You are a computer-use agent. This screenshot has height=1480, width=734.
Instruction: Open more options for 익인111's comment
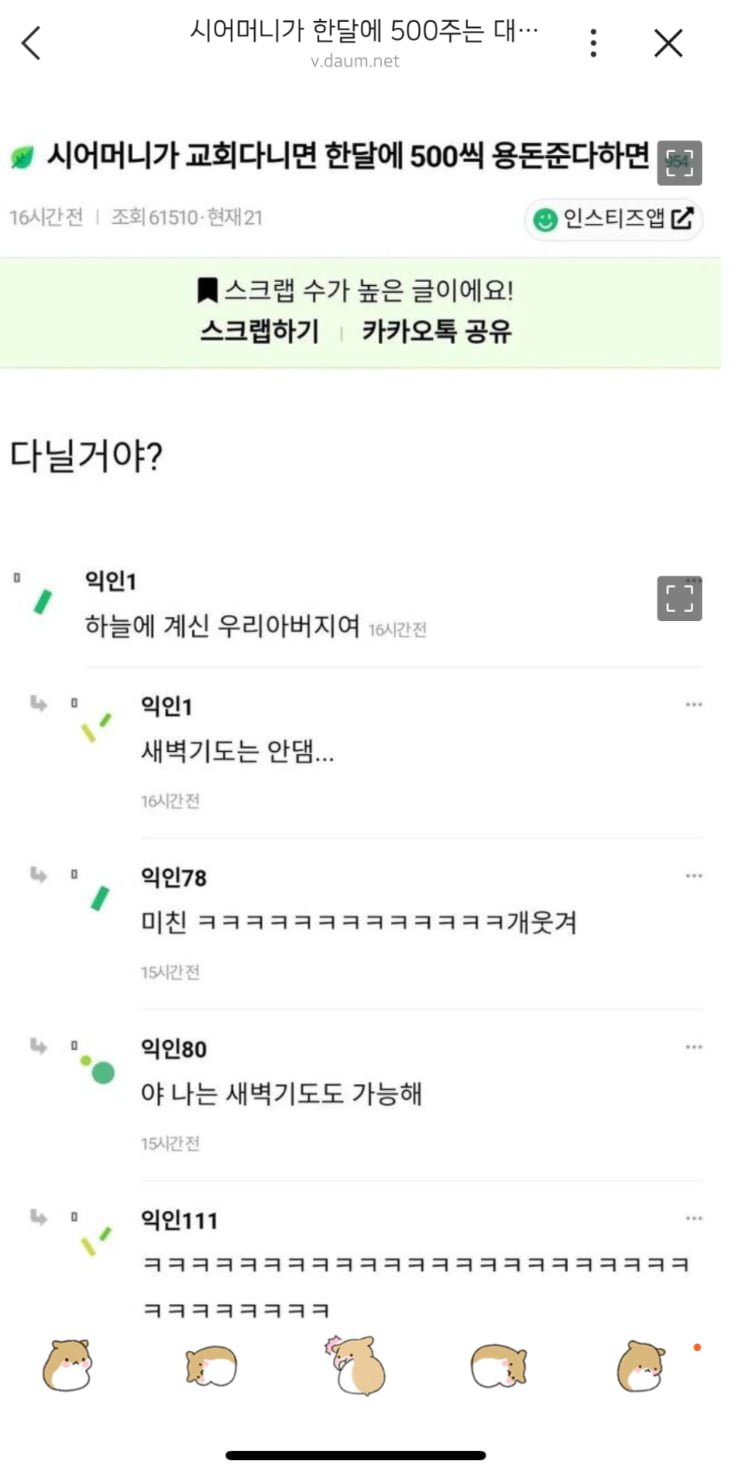(694, 1217)
